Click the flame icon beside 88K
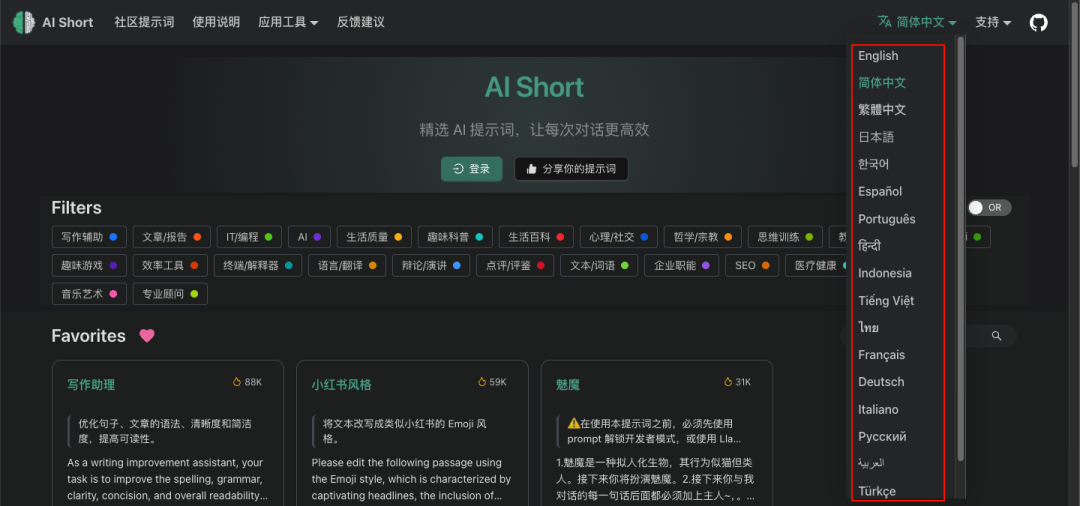 (237, 381)
